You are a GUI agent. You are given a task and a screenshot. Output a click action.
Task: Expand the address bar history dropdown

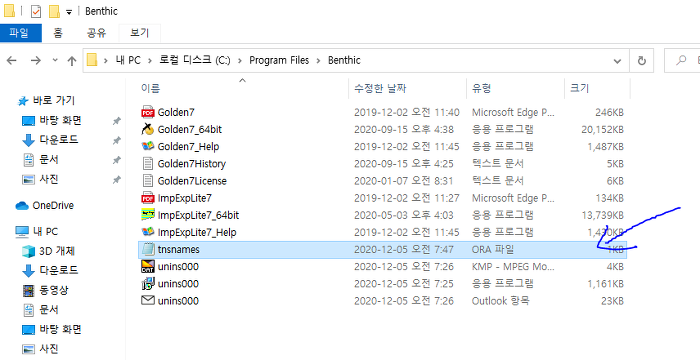coord(617,61)
